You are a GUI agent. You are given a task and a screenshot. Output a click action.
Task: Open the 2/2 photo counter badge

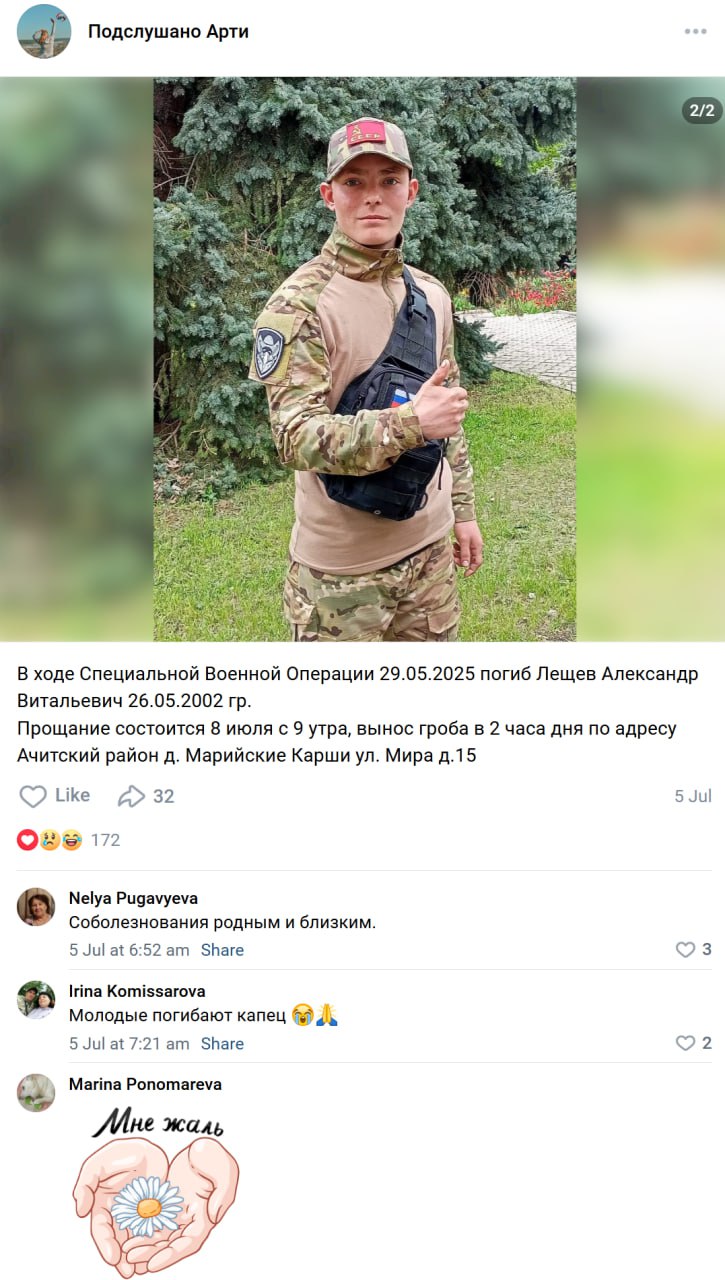click(x=702, y=110)
